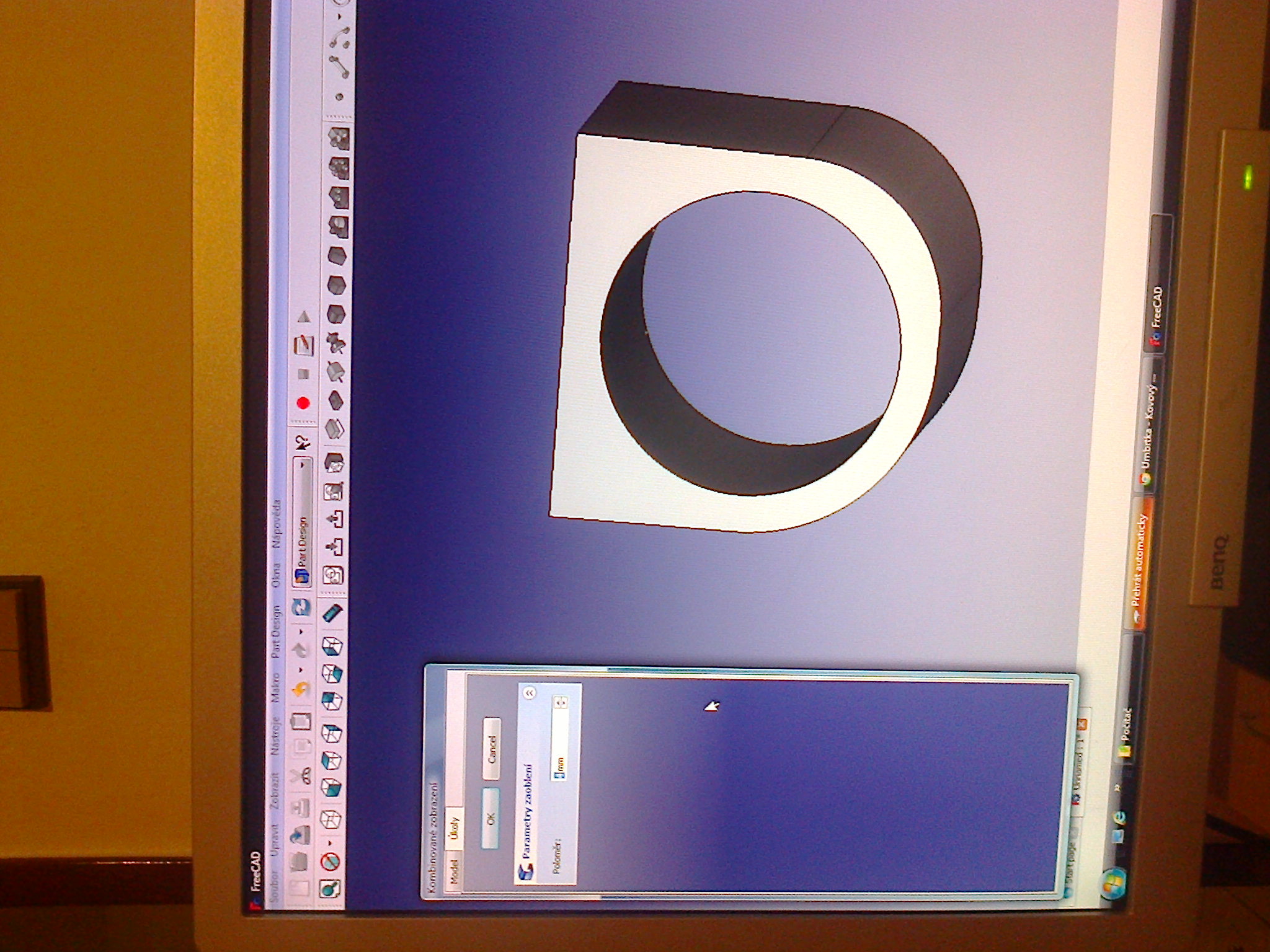Open the Draw Style dropdown arrow
Image resolution: width=1270 pixels, height=952 pixels.
(x=329, y=842)
